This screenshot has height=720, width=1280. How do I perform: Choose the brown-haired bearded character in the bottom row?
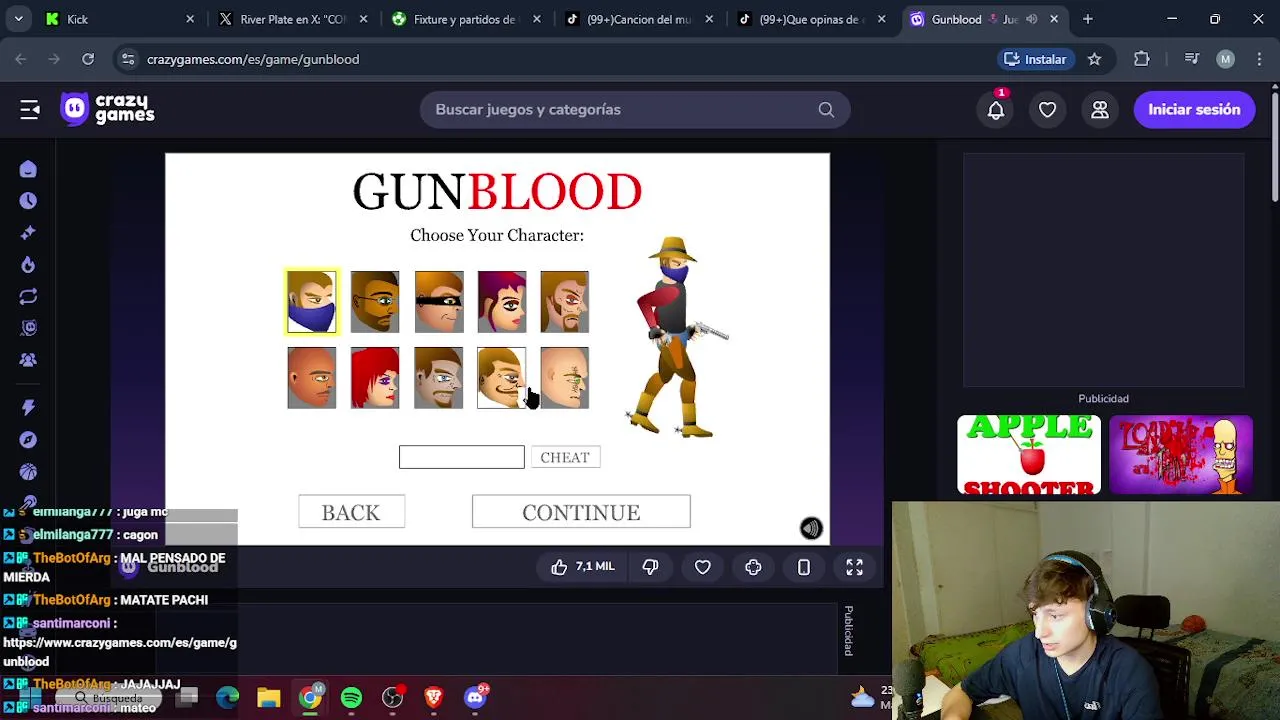(x=439, y=378)
